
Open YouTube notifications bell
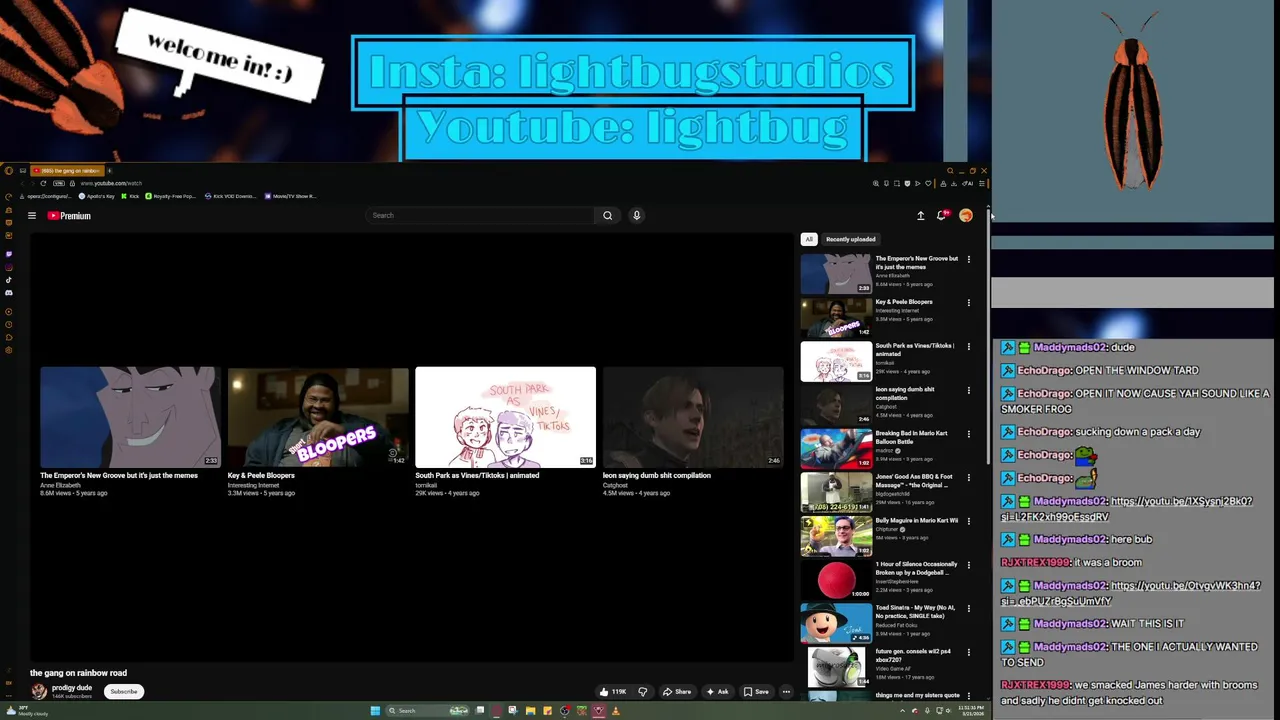[942, 215]
